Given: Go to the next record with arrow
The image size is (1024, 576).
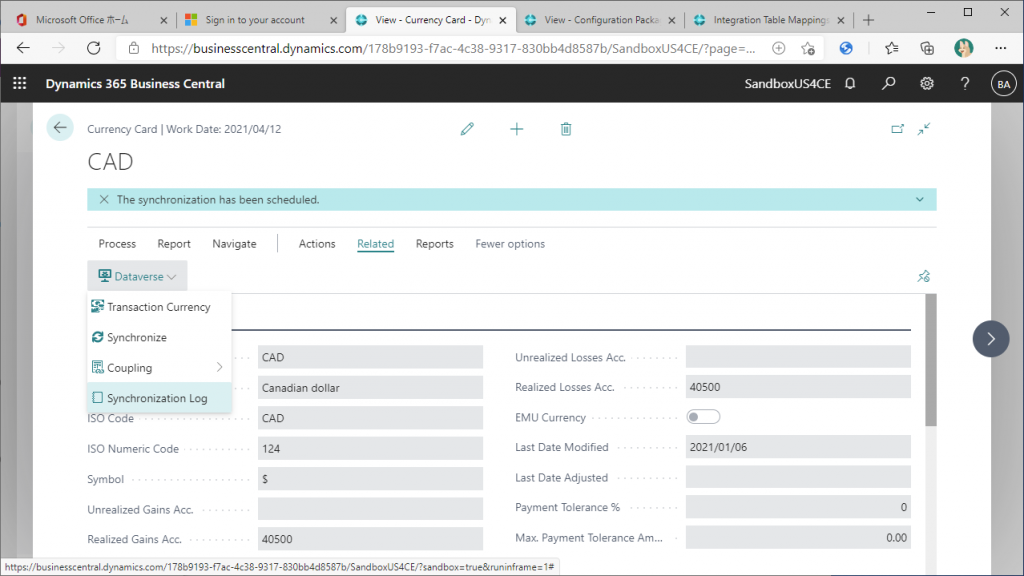Looking at the screenshot, I should [991, 339].
